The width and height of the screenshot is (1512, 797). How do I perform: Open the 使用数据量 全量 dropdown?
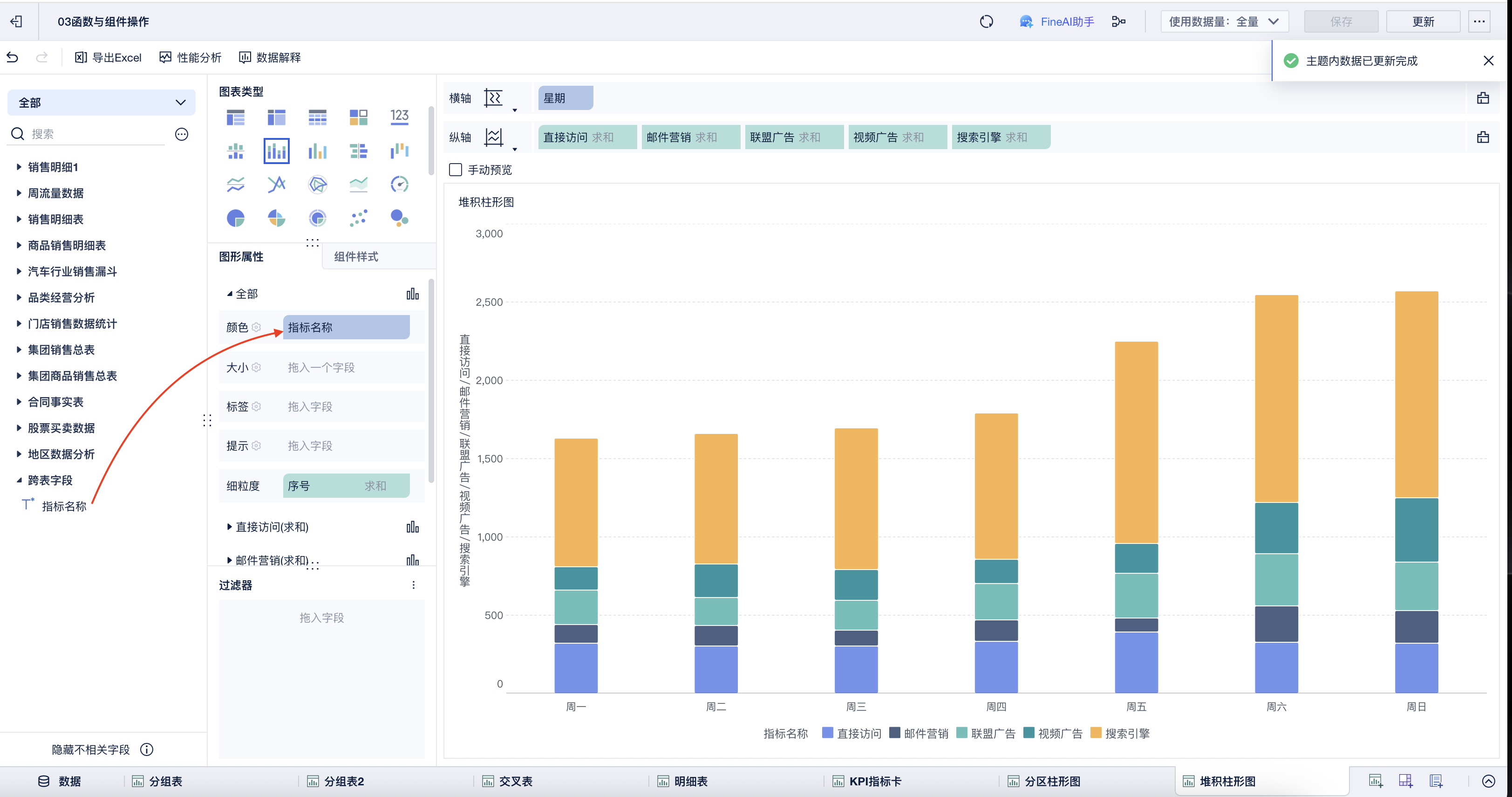(1224, 22)
